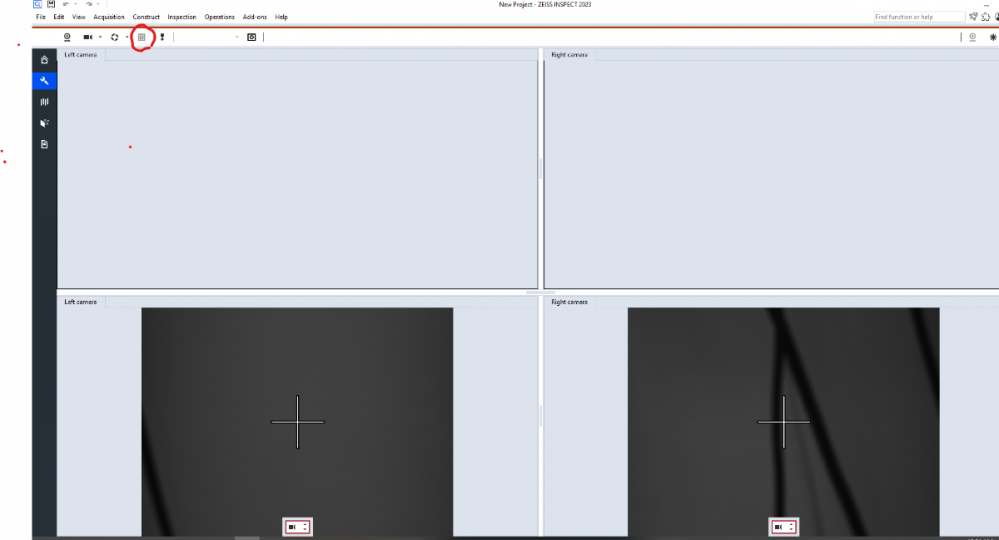Image resolution: width=999 pixels, height=540 pixels.
Task: Open the Help menu
Action: 281,17
